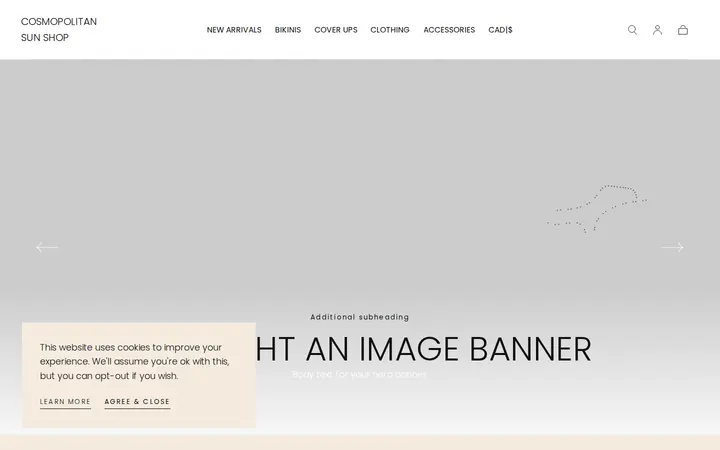The height and width of the screenshot is (450, 720).
Task: Open the shopping bag cart icon
Action: pos(683,30)
